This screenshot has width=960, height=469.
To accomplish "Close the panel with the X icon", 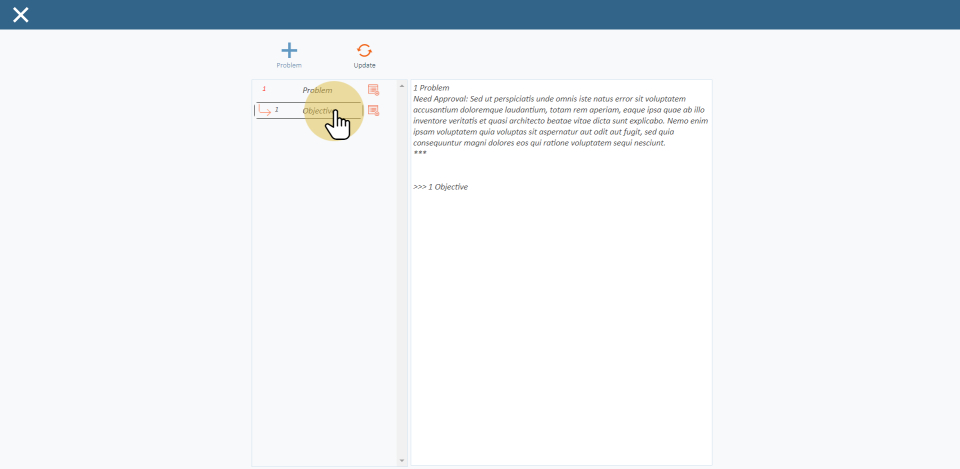I will 20,14.
